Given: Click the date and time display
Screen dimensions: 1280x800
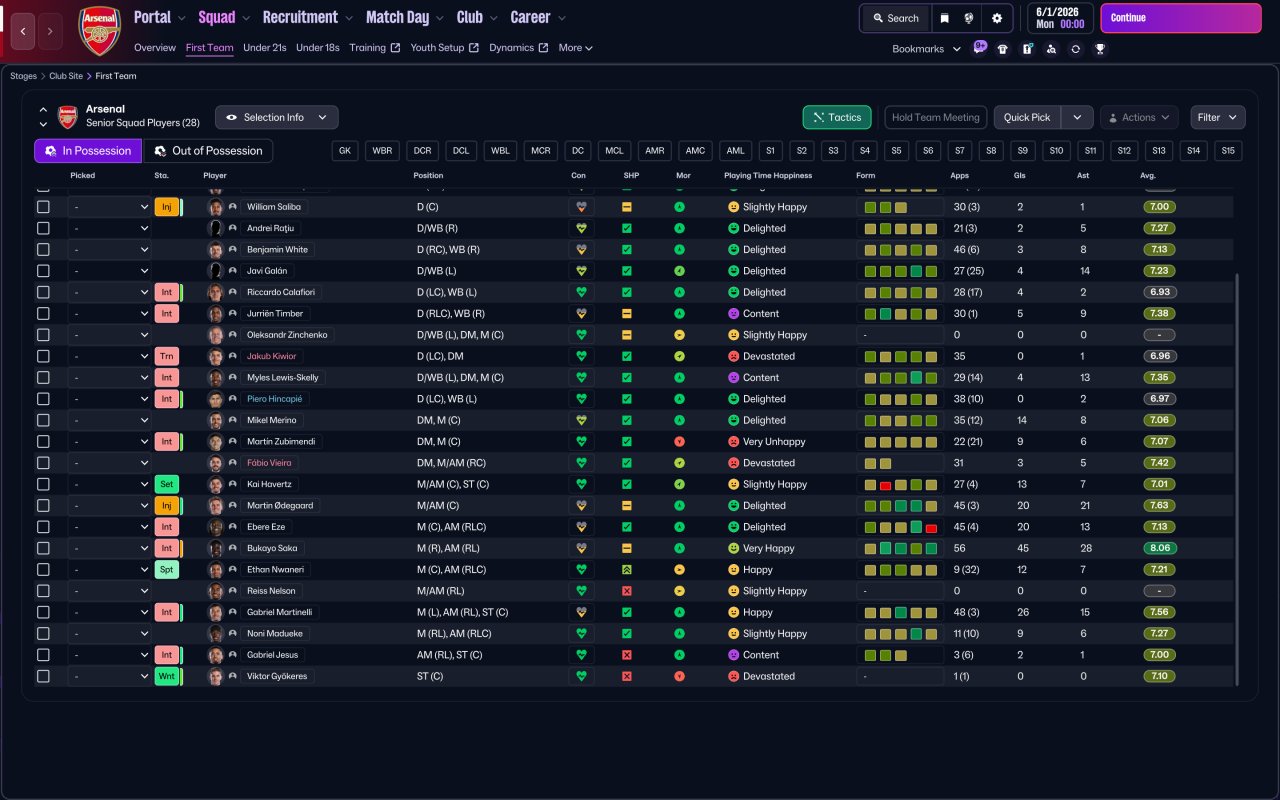Looking at the screenshot, I should point(1060,18).
